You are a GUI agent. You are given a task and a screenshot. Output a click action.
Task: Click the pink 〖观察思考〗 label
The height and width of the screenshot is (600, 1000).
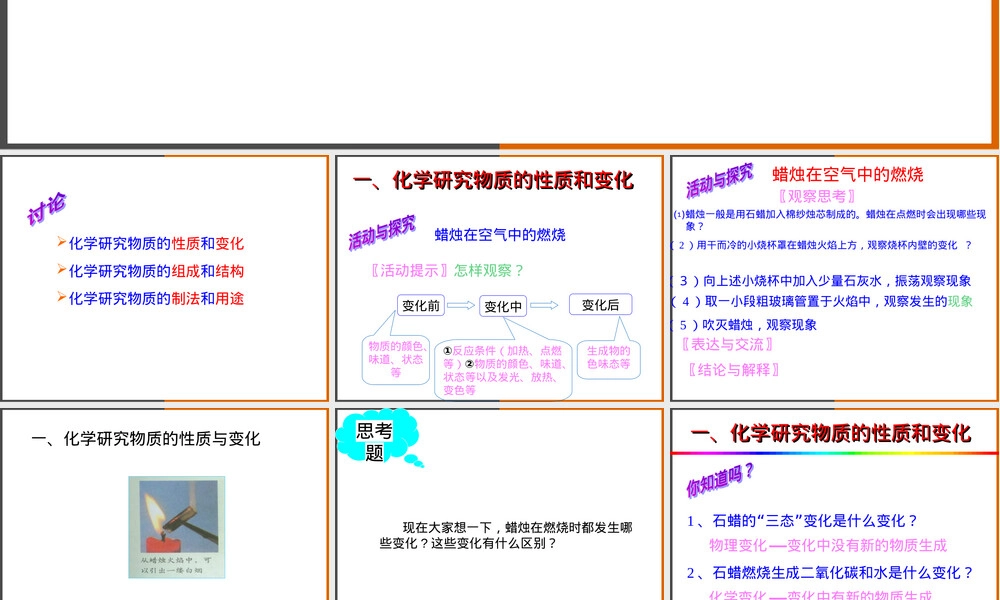tap(816, 196)
